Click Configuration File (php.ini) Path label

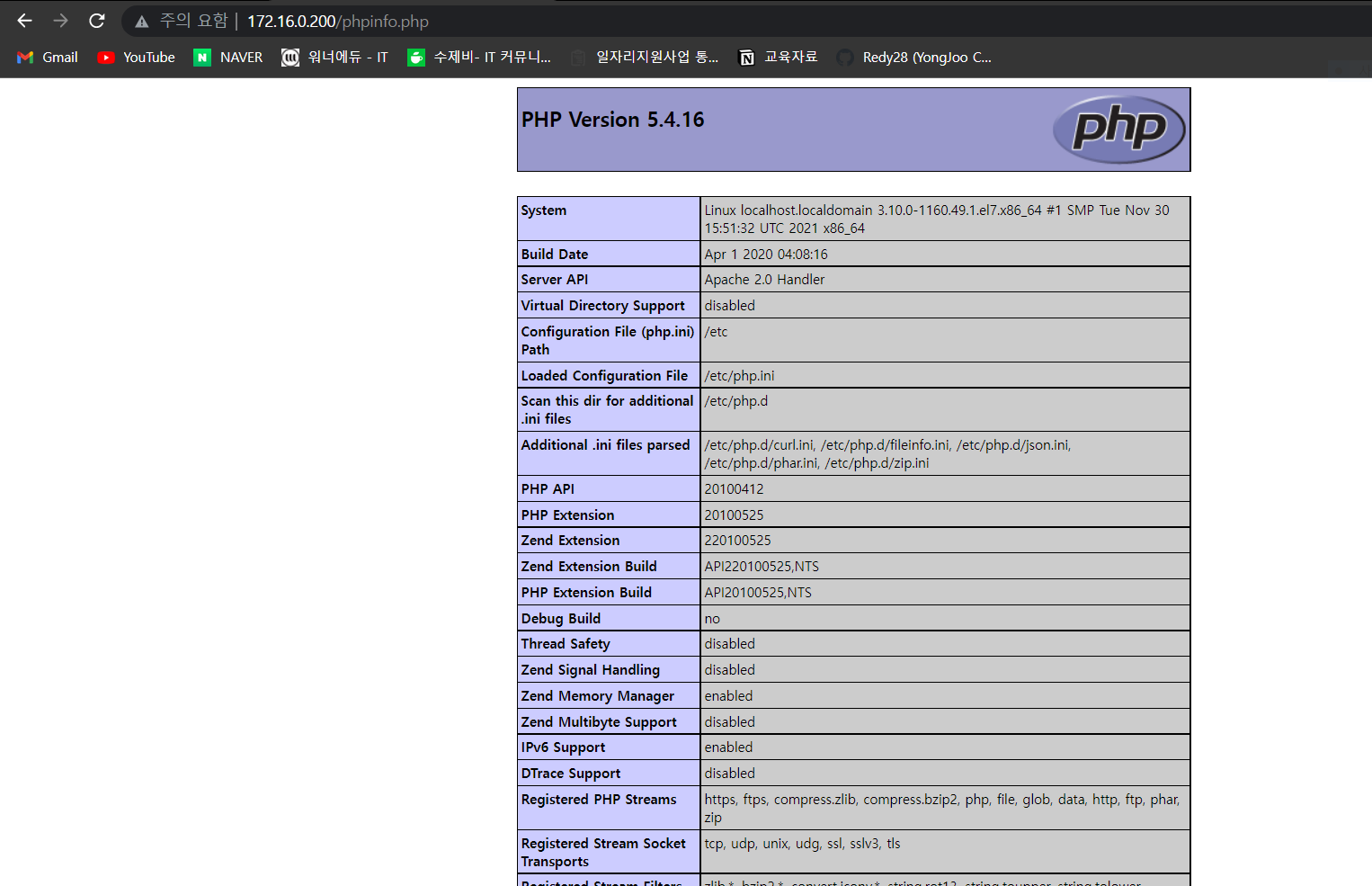(608, 341)
